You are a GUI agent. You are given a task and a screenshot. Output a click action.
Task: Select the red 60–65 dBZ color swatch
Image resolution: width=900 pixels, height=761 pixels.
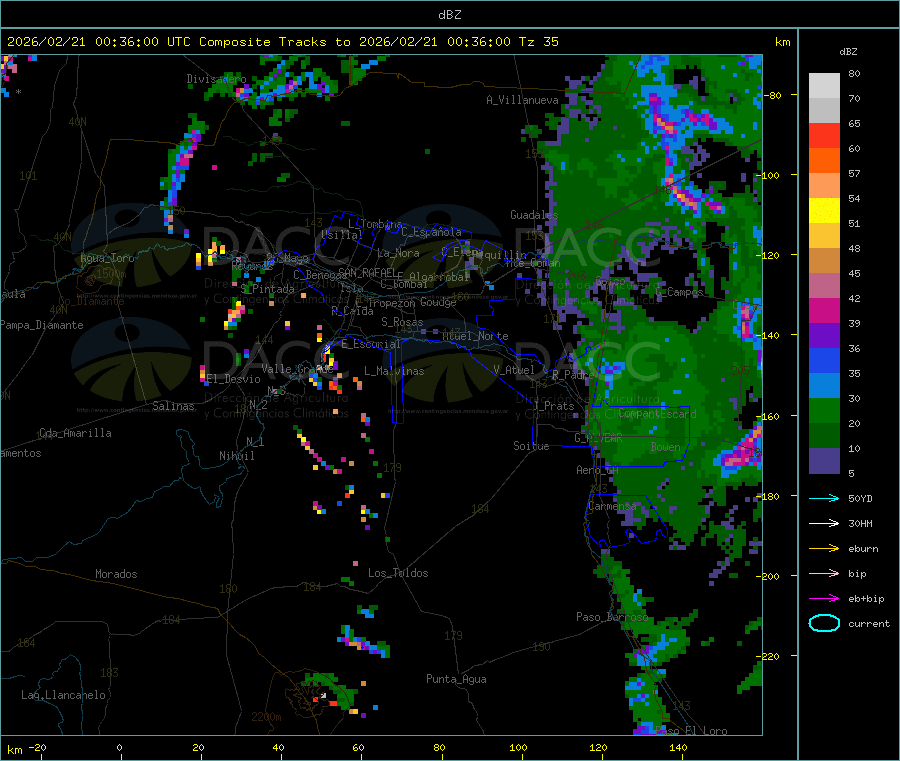[x=824, y=135]
